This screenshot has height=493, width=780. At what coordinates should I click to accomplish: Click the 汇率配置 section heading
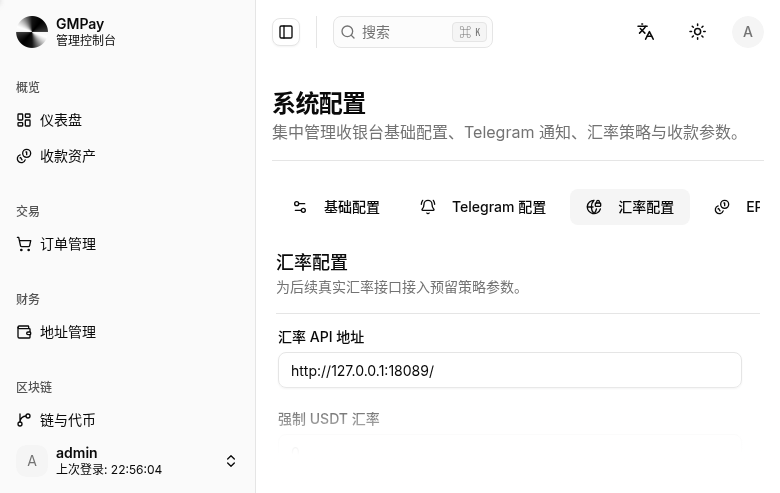click(x=312, y=262)
